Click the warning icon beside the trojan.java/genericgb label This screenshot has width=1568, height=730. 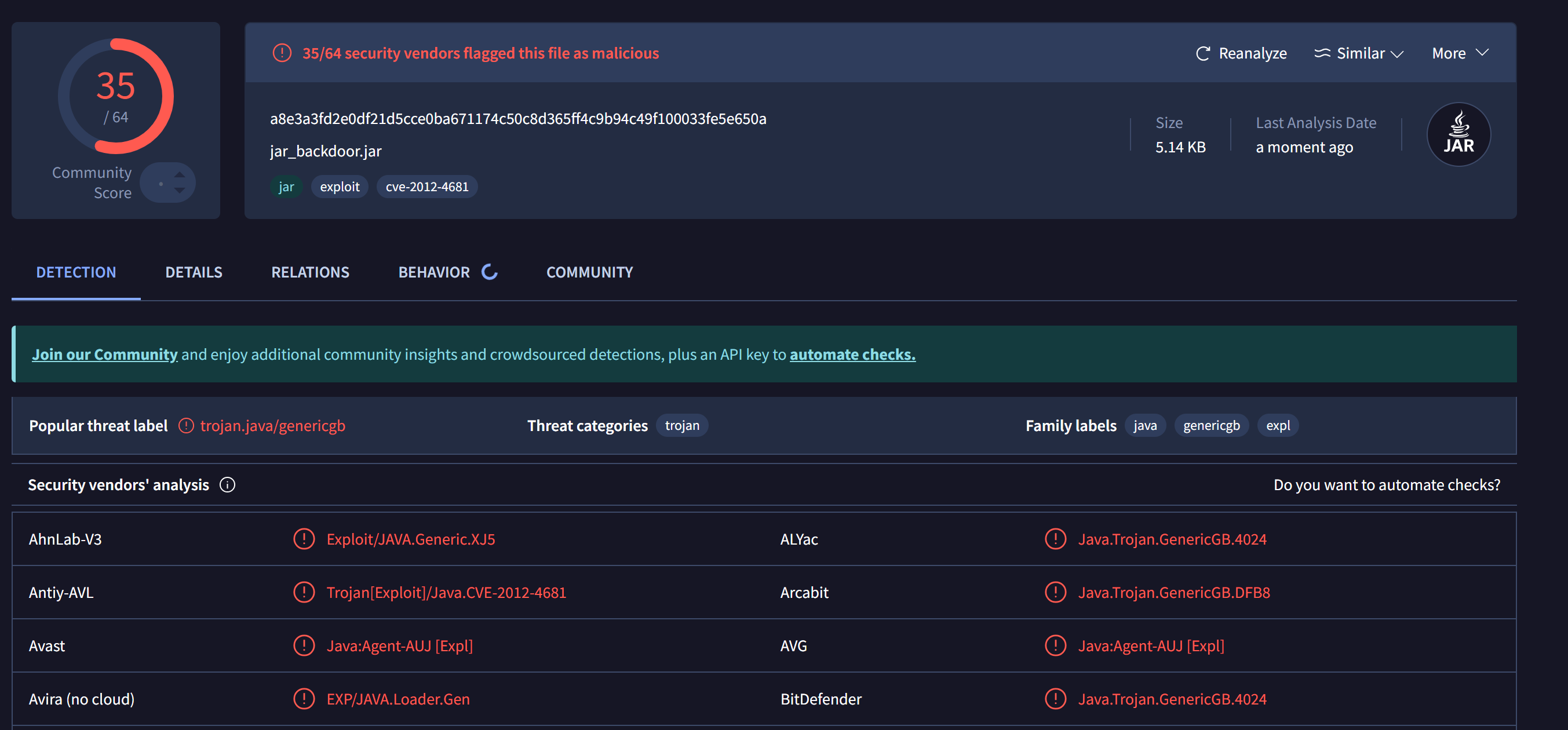[185, 426]
